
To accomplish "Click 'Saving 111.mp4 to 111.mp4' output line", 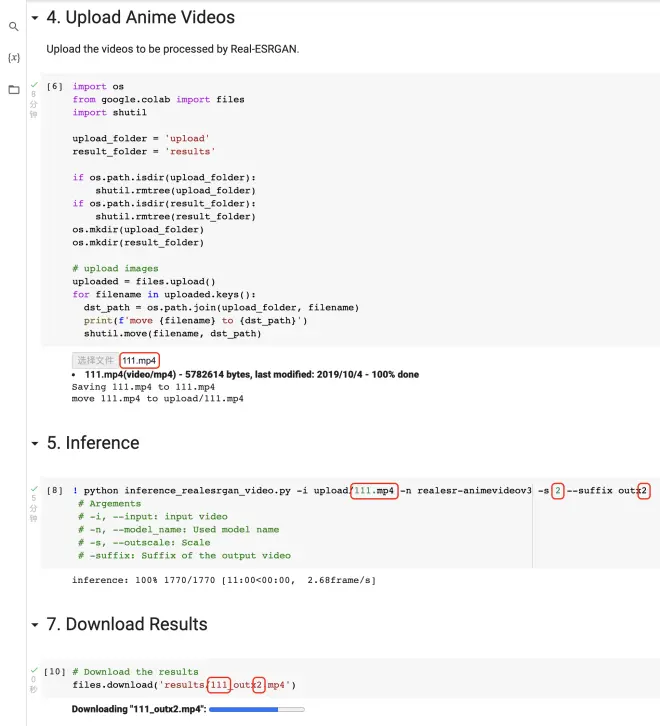I will (x=143, y=387).
